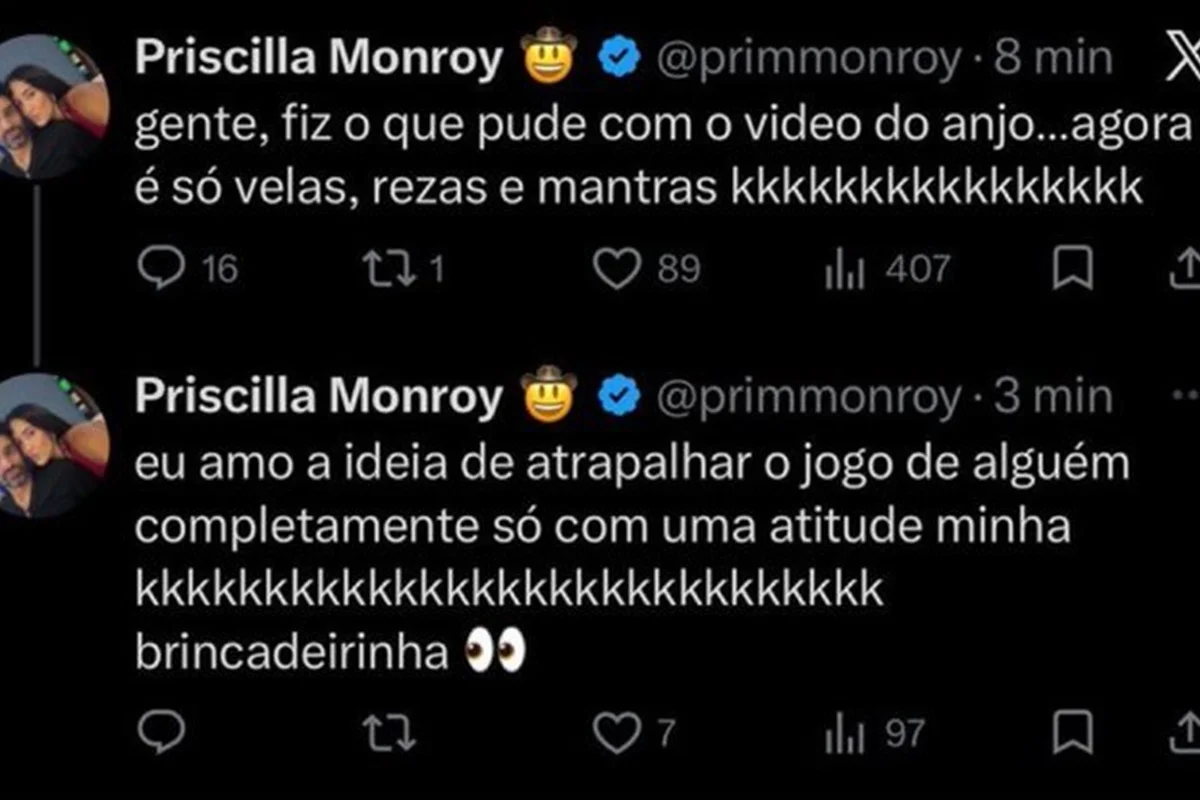Click the repost icon on the second tweet
1200x800 pixels.
coord(391,732)
